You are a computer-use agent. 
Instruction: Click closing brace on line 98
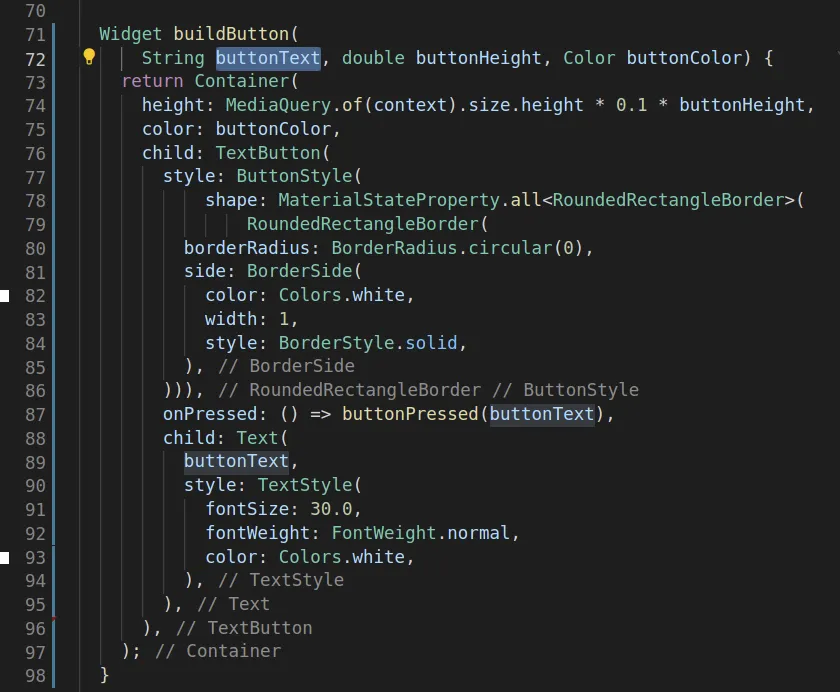(104, 675)
